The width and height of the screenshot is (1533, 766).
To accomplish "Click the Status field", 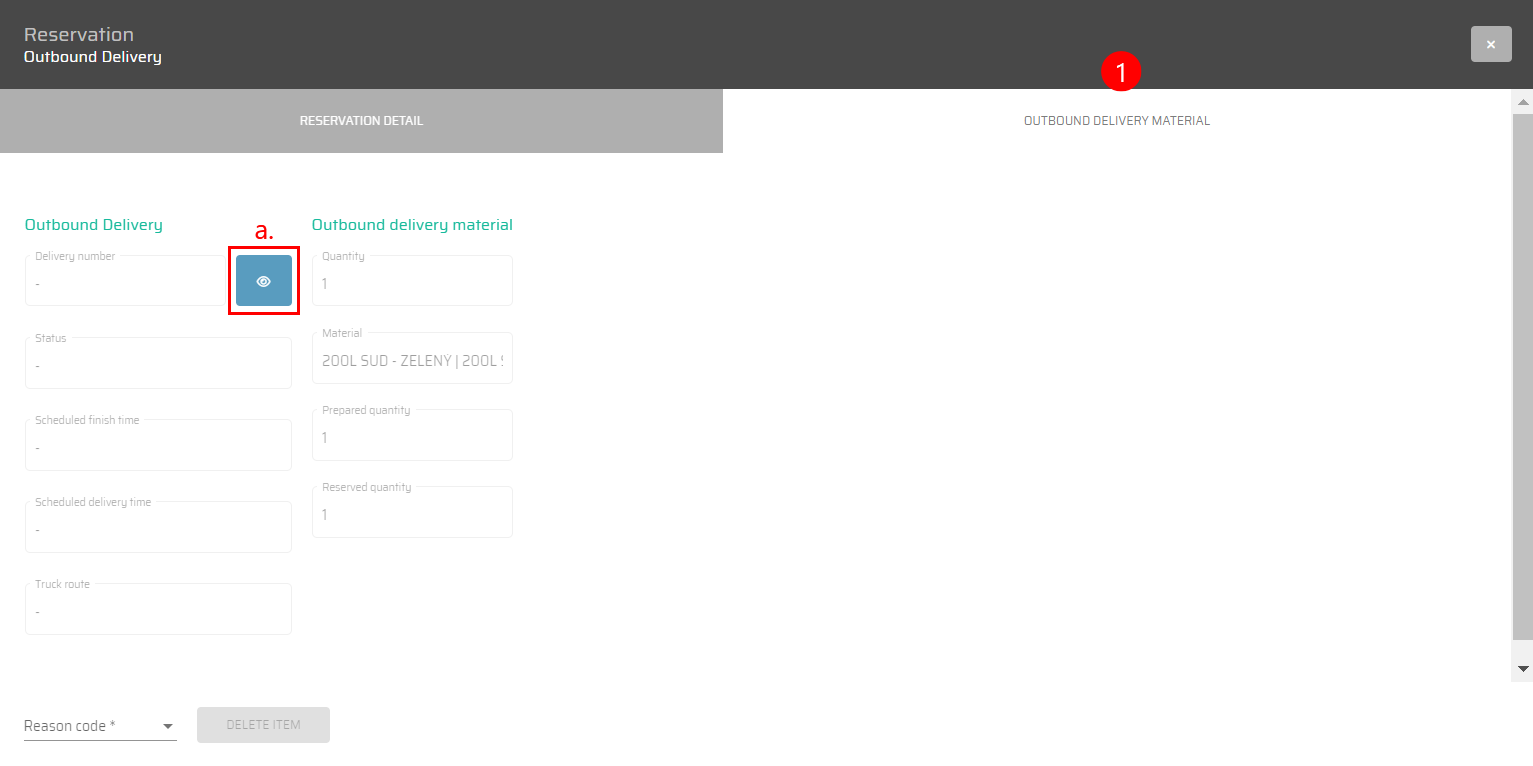I will click(158, 365).
